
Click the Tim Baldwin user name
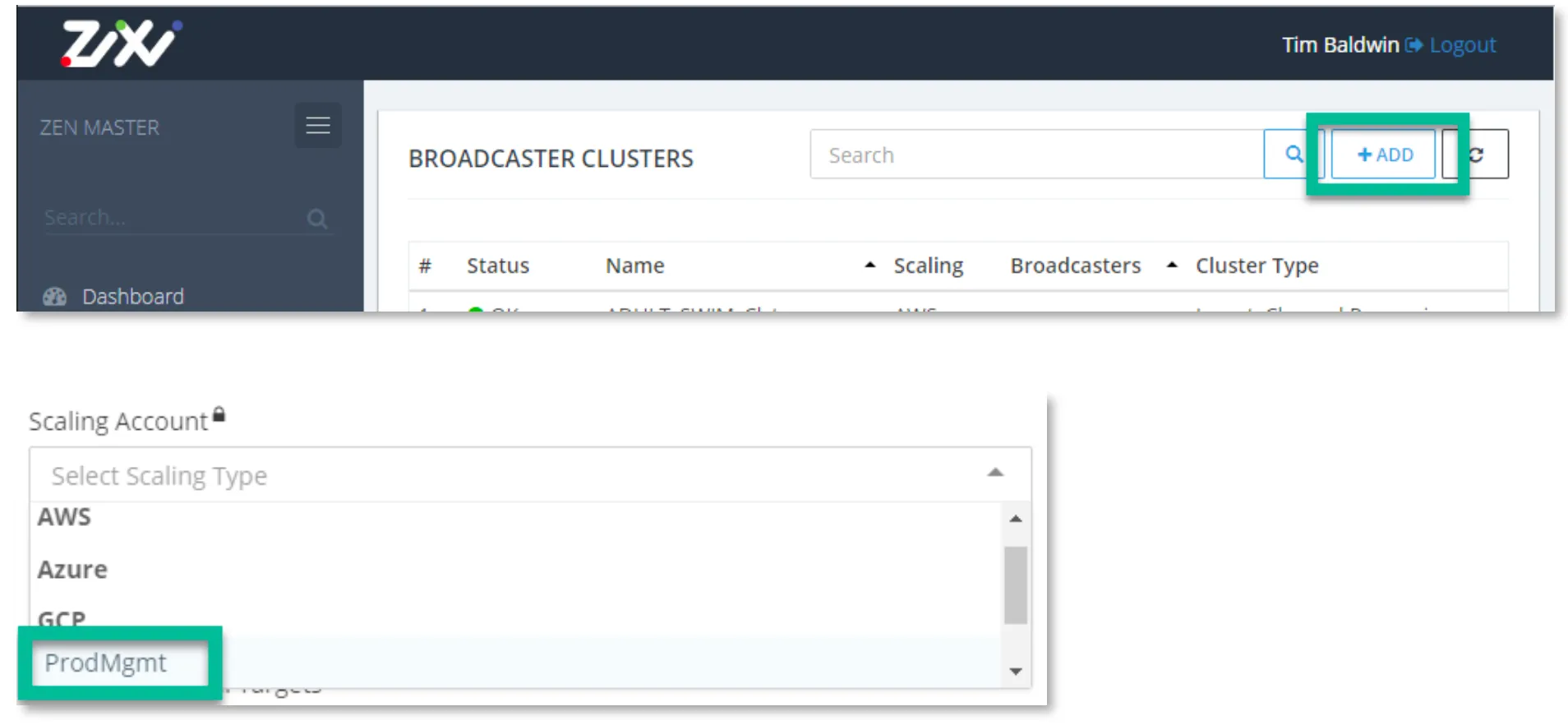[1340, 45]
